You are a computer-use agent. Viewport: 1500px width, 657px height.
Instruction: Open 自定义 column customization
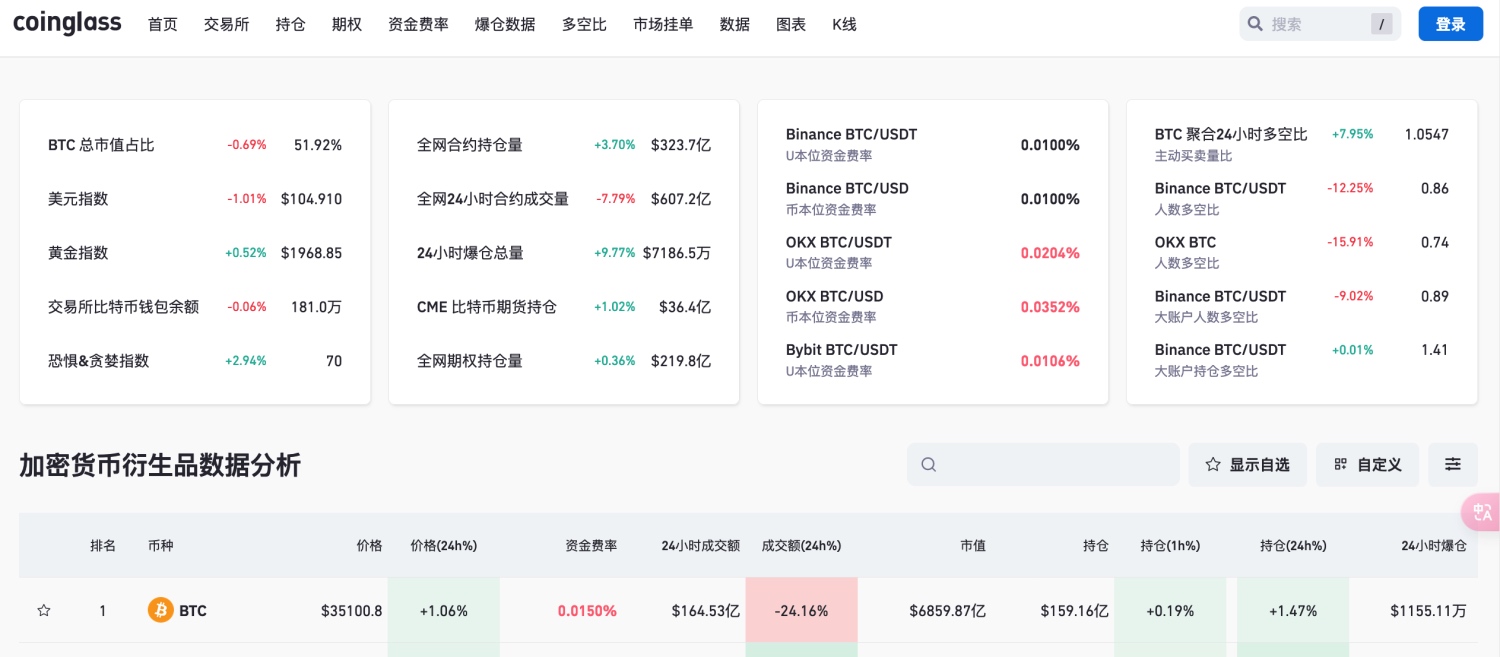tap(1367, 464)
